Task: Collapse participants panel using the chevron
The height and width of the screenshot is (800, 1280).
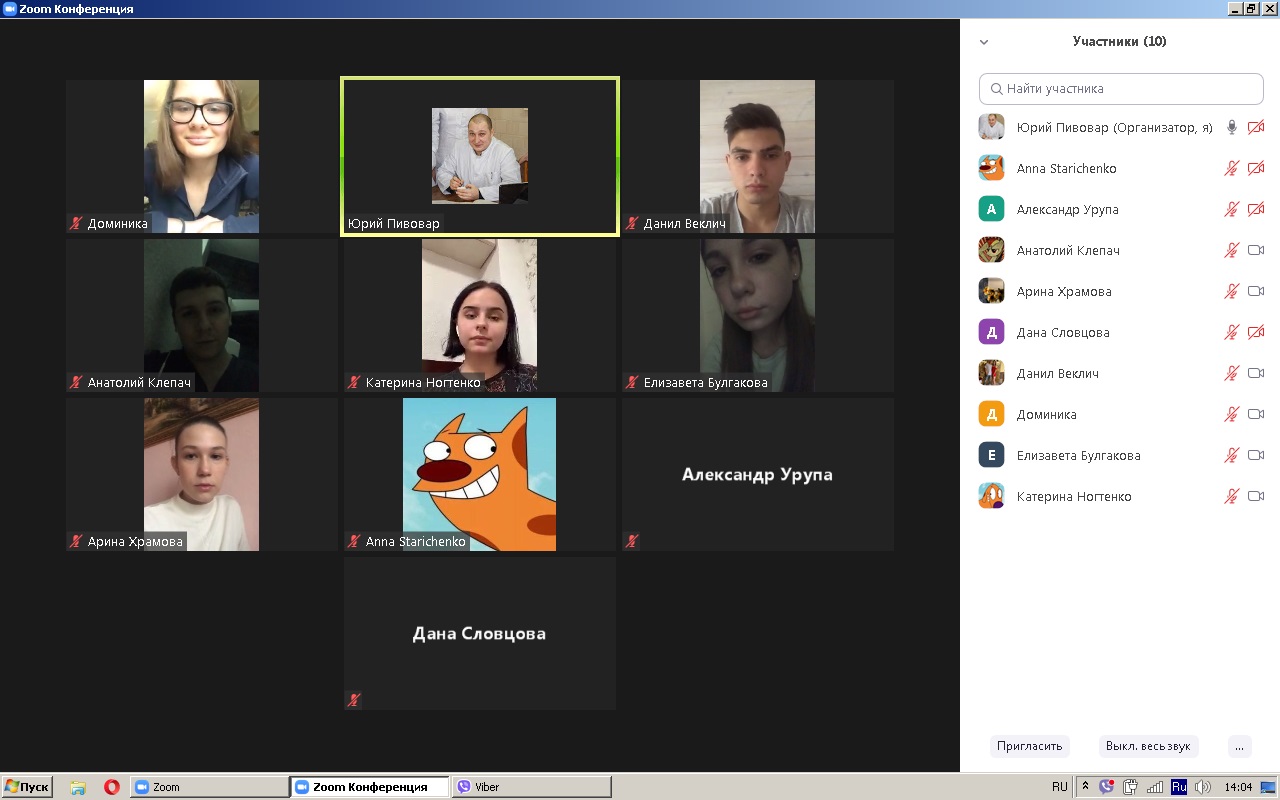Action: [x=984, y=42]
